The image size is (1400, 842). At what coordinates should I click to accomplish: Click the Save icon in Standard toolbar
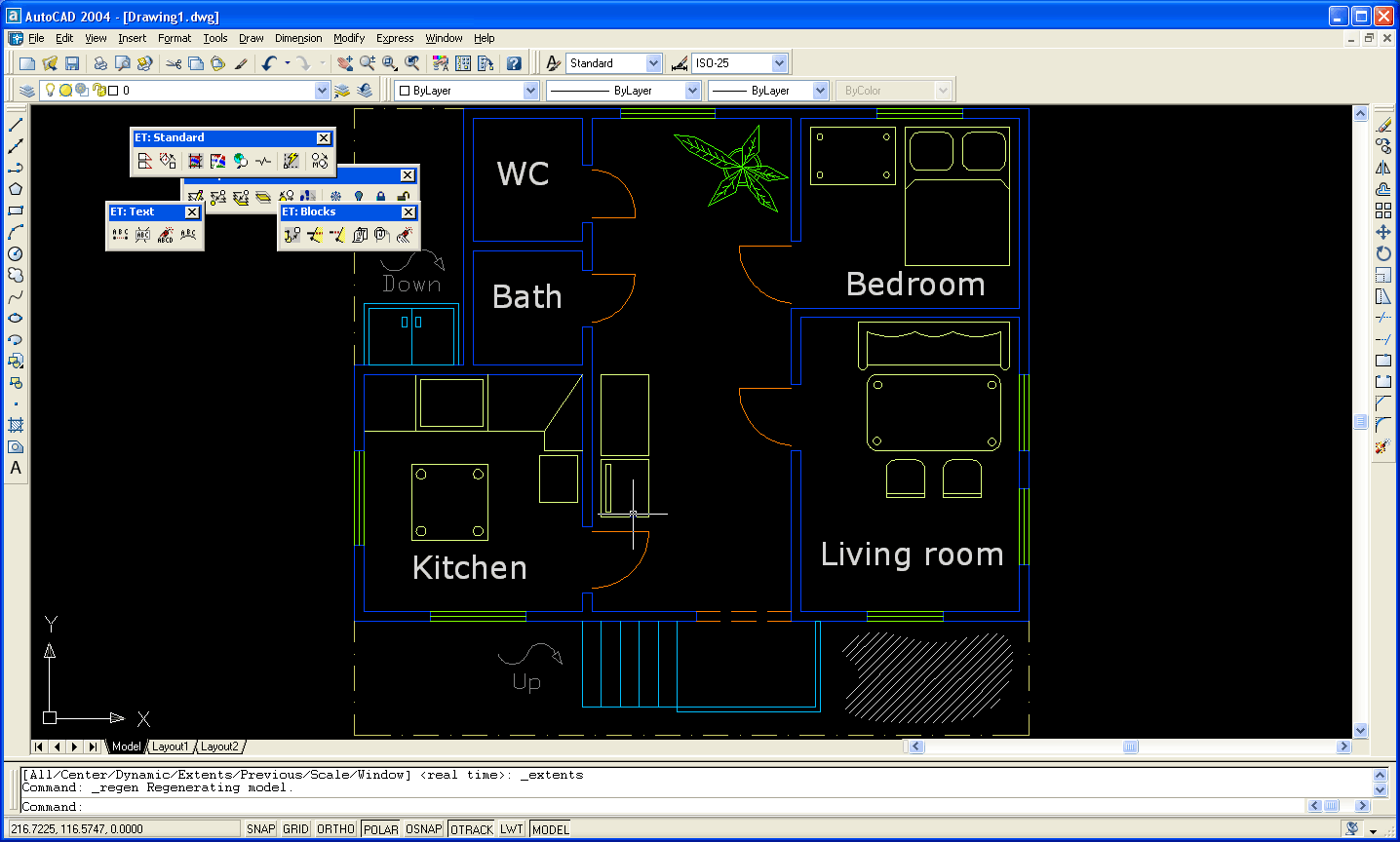click(x=72, y=63)
